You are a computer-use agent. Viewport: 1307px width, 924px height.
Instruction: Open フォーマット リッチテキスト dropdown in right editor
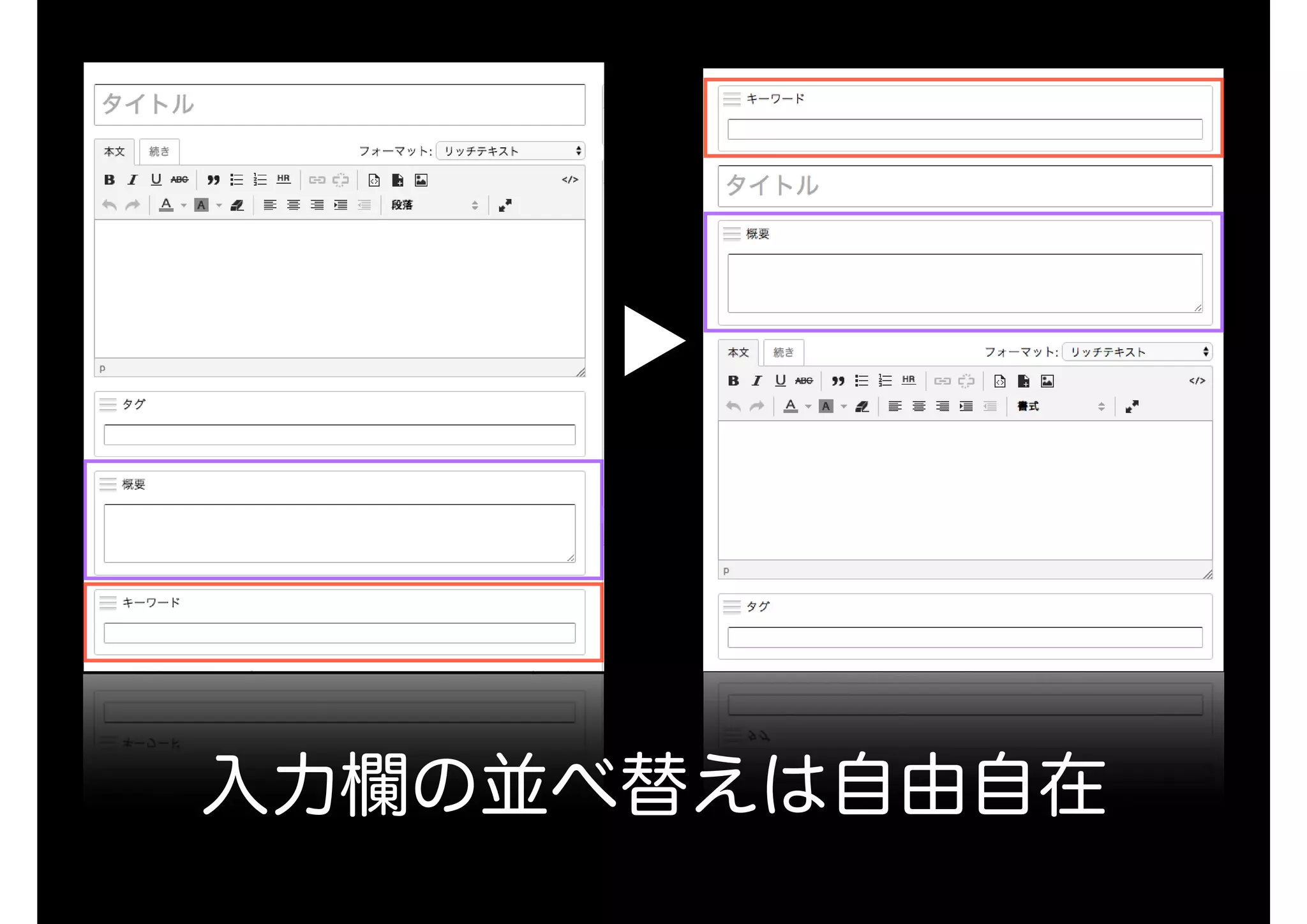(1137, 352)
